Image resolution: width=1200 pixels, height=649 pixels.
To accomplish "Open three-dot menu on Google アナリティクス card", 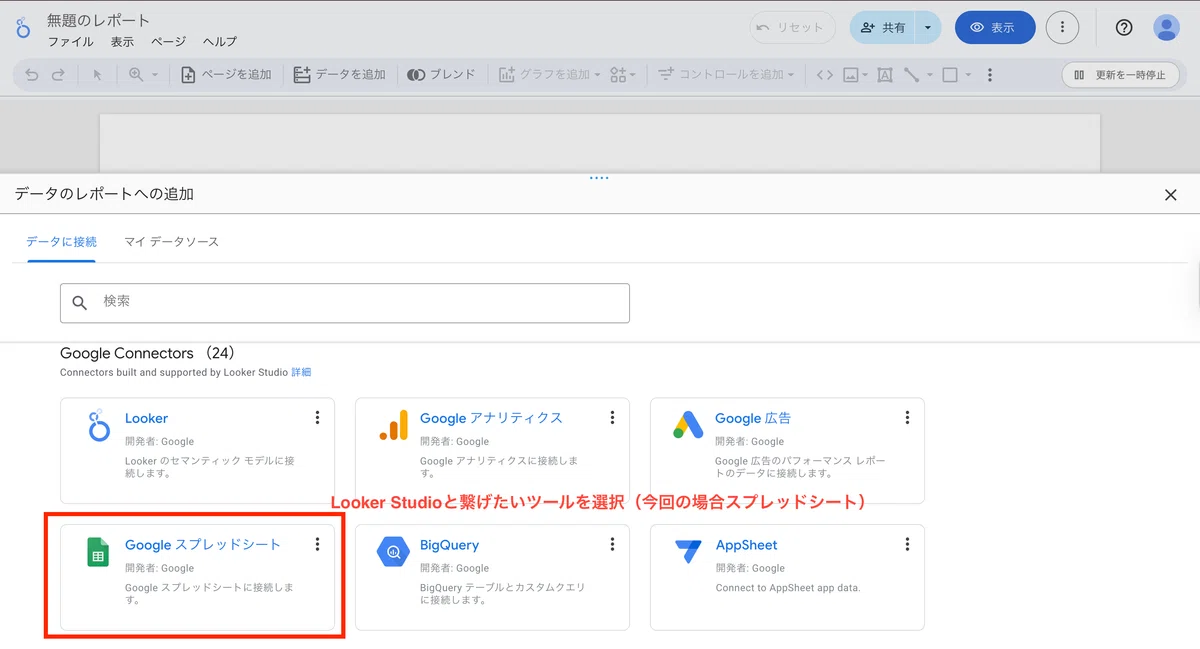I will pos(612,418).
